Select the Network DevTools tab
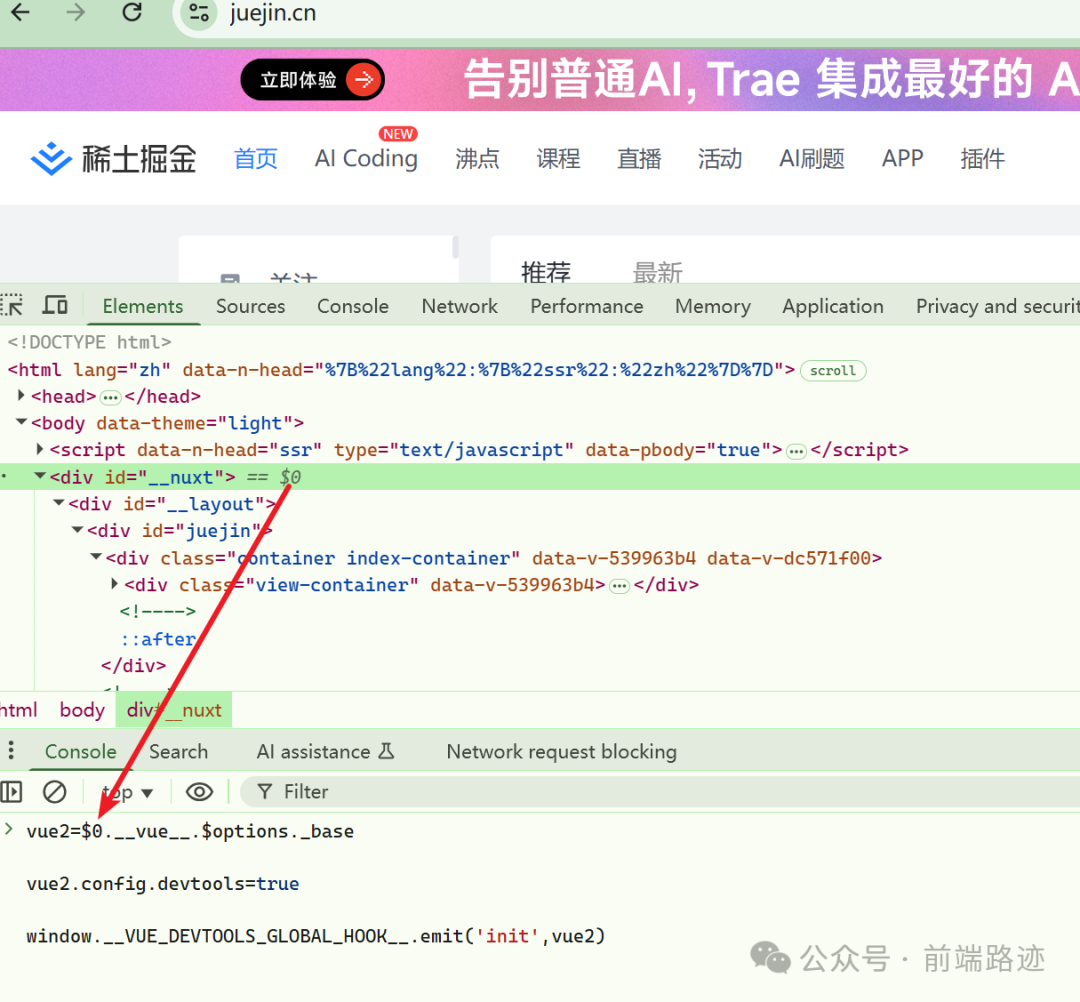The height and width of the screenshot is (1002, 1080). [x=459, y=306]
